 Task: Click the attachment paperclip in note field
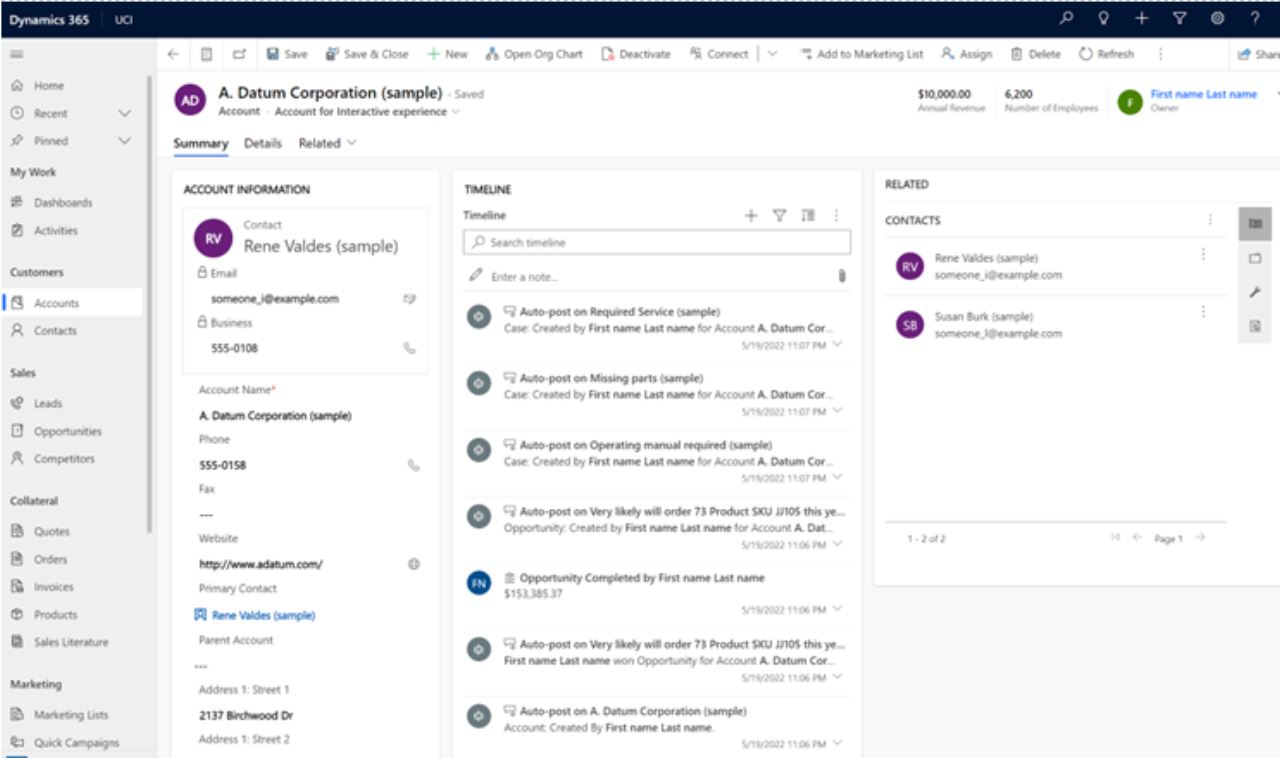(x=841, y=276)
